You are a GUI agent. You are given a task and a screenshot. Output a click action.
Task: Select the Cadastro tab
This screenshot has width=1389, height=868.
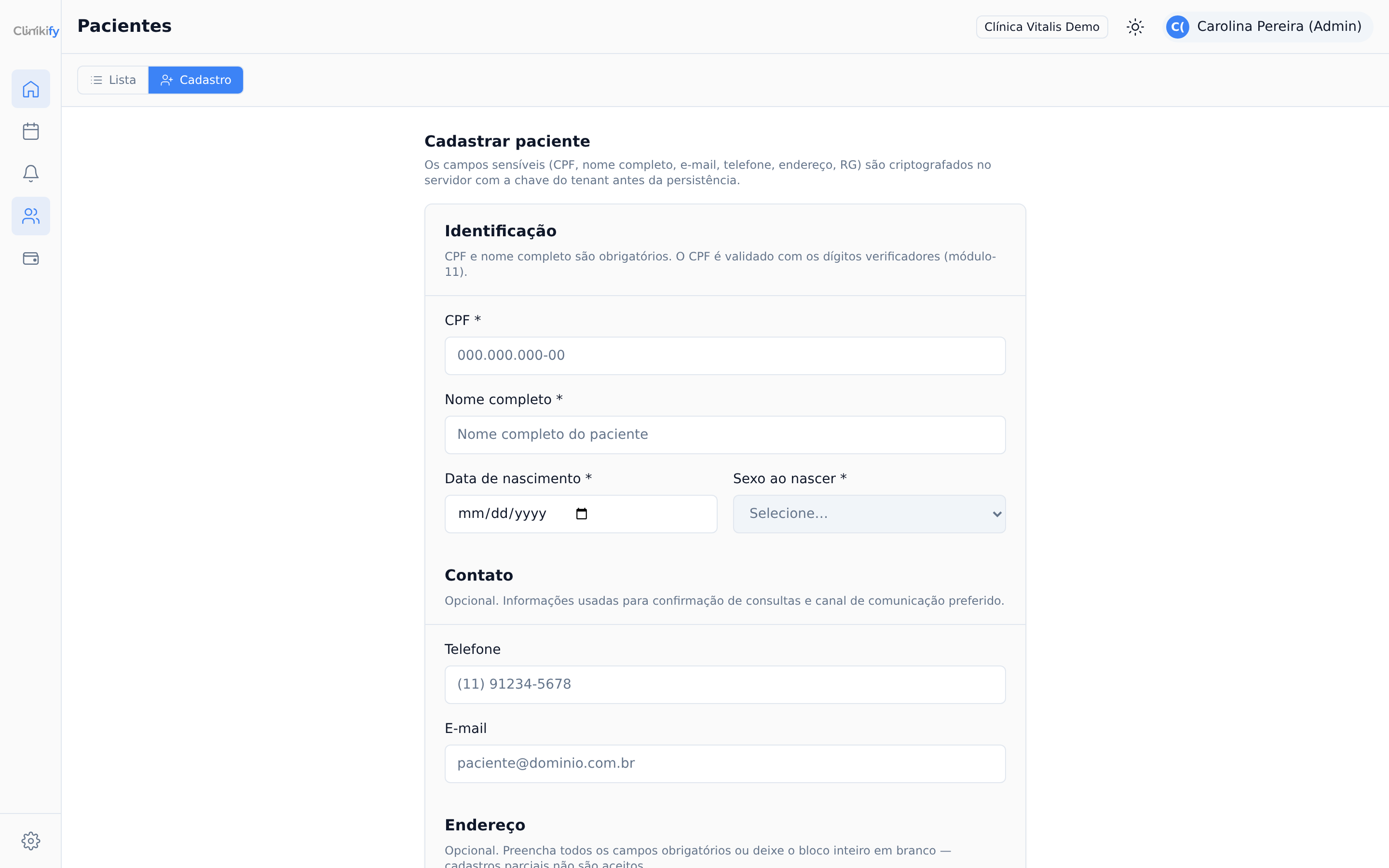(x=196, y=80)
